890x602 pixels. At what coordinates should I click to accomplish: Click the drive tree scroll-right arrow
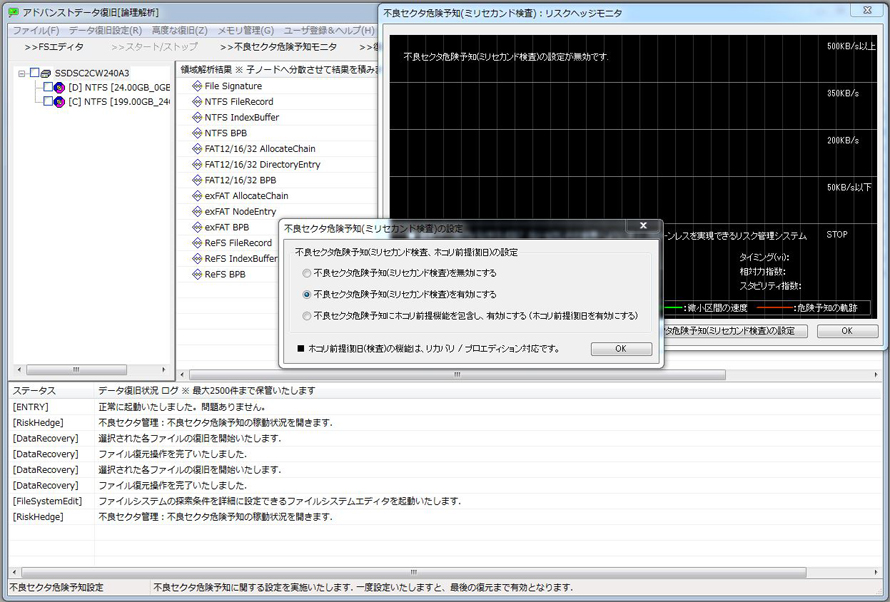click(x=164, y=370)
